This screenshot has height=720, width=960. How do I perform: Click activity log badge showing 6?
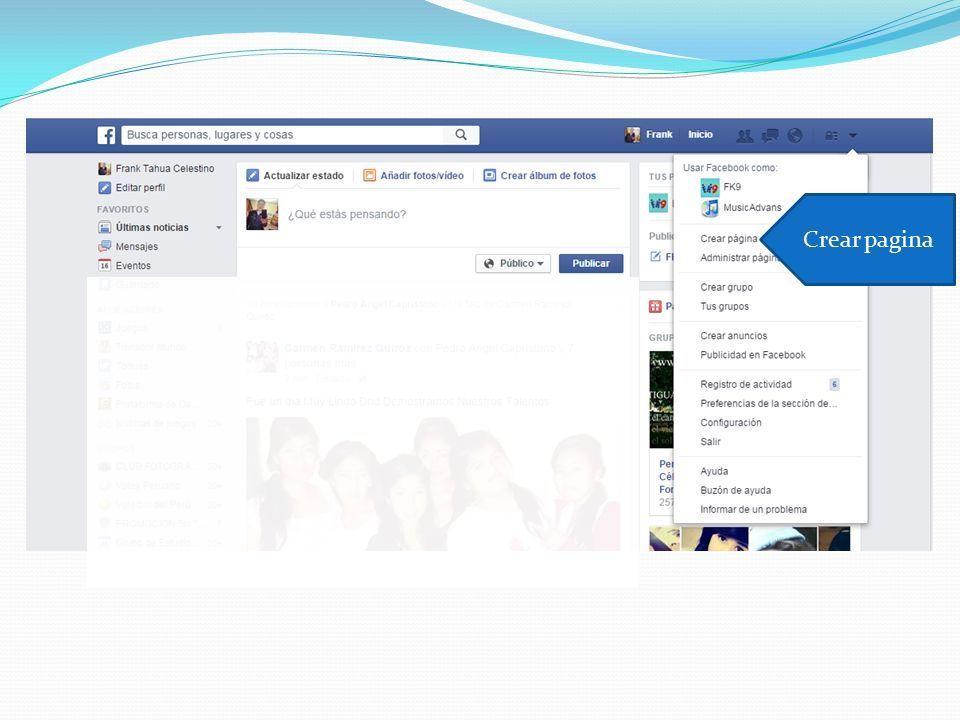[834, 384]
